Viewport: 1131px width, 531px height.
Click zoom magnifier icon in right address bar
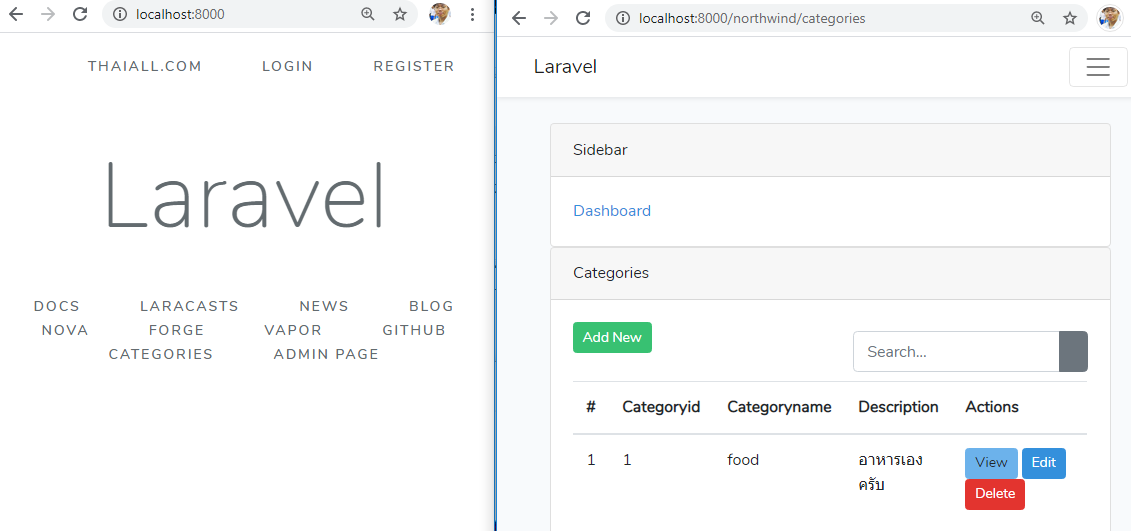(1038, 18)
